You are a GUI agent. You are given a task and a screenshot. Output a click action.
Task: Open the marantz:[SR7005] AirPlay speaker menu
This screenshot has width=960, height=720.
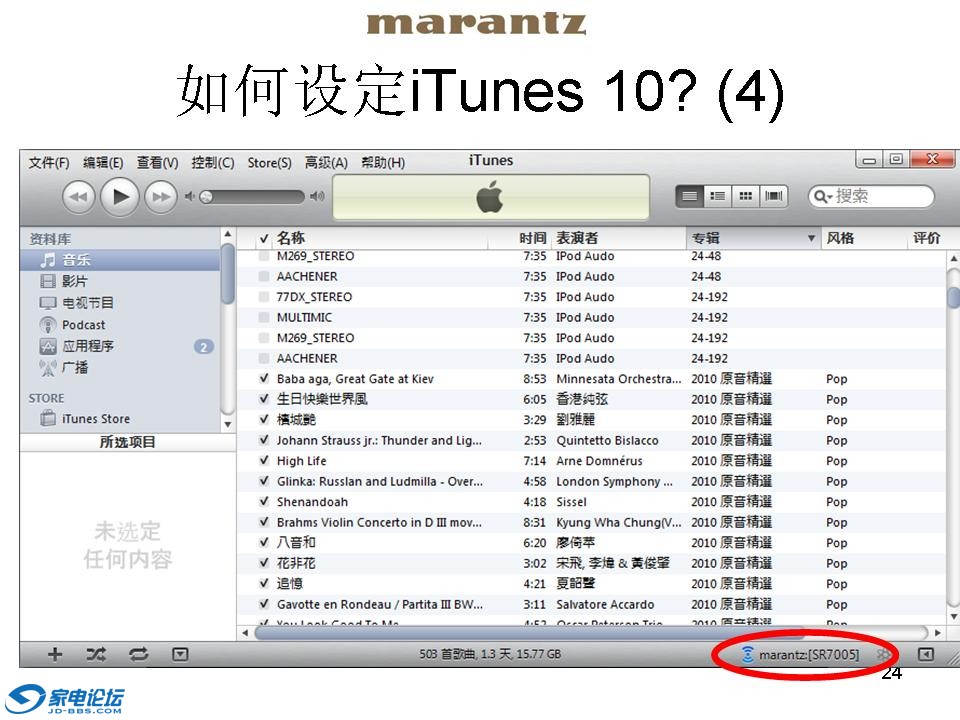pos(801,655)
